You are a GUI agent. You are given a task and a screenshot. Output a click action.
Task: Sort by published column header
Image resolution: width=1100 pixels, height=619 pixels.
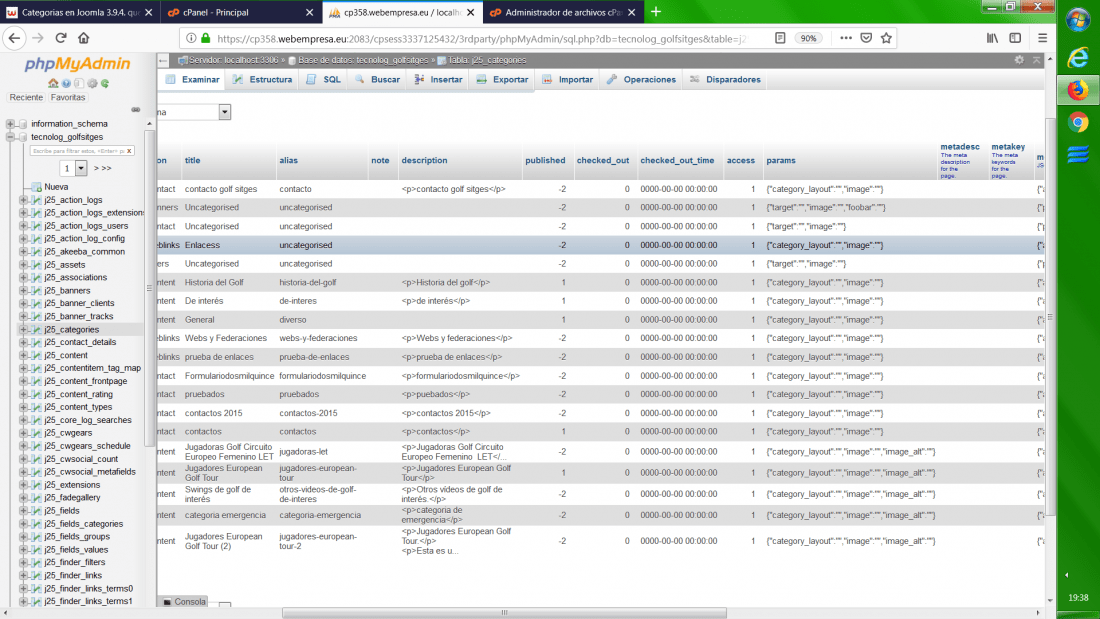click(545, 161)
